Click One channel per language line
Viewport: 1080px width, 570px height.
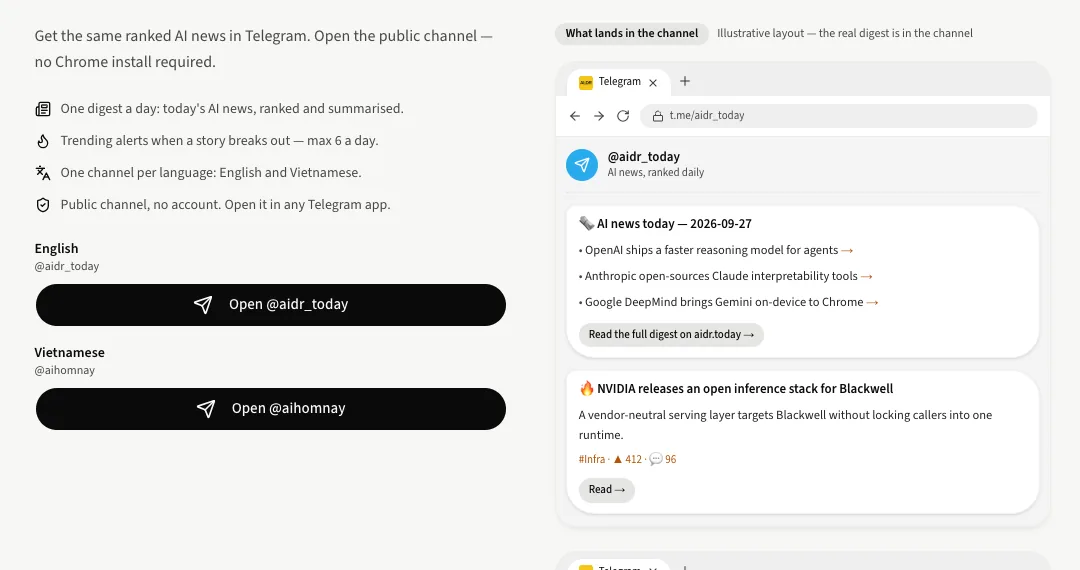(211, 173)
